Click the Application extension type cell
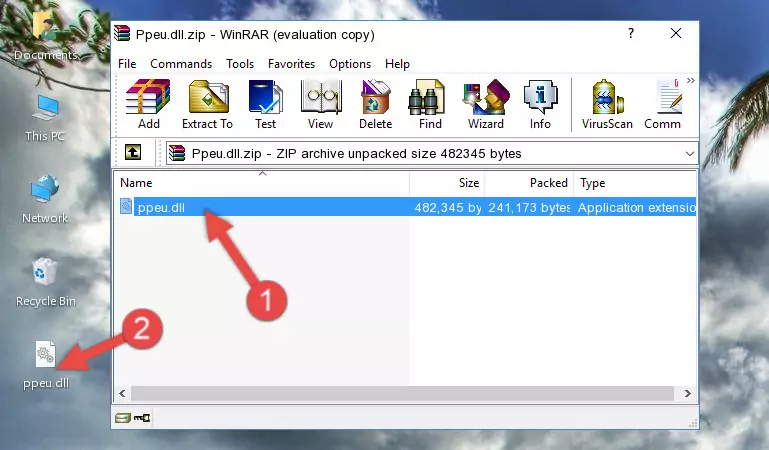The image size is (769, 450). pos(637,207)
